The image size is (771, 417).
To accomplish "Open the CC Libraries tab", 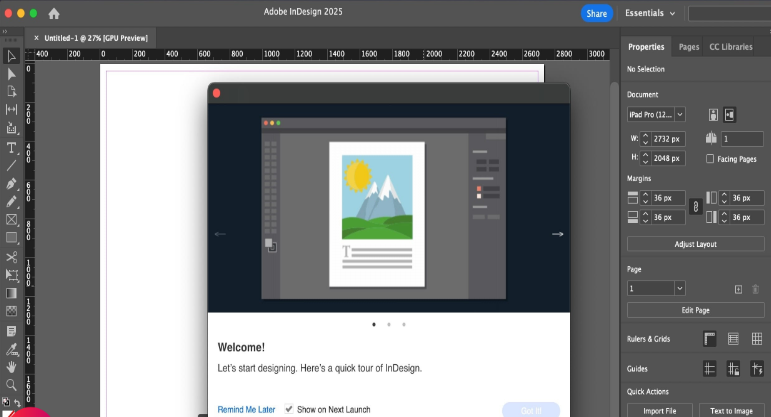I will coord(730,47).
